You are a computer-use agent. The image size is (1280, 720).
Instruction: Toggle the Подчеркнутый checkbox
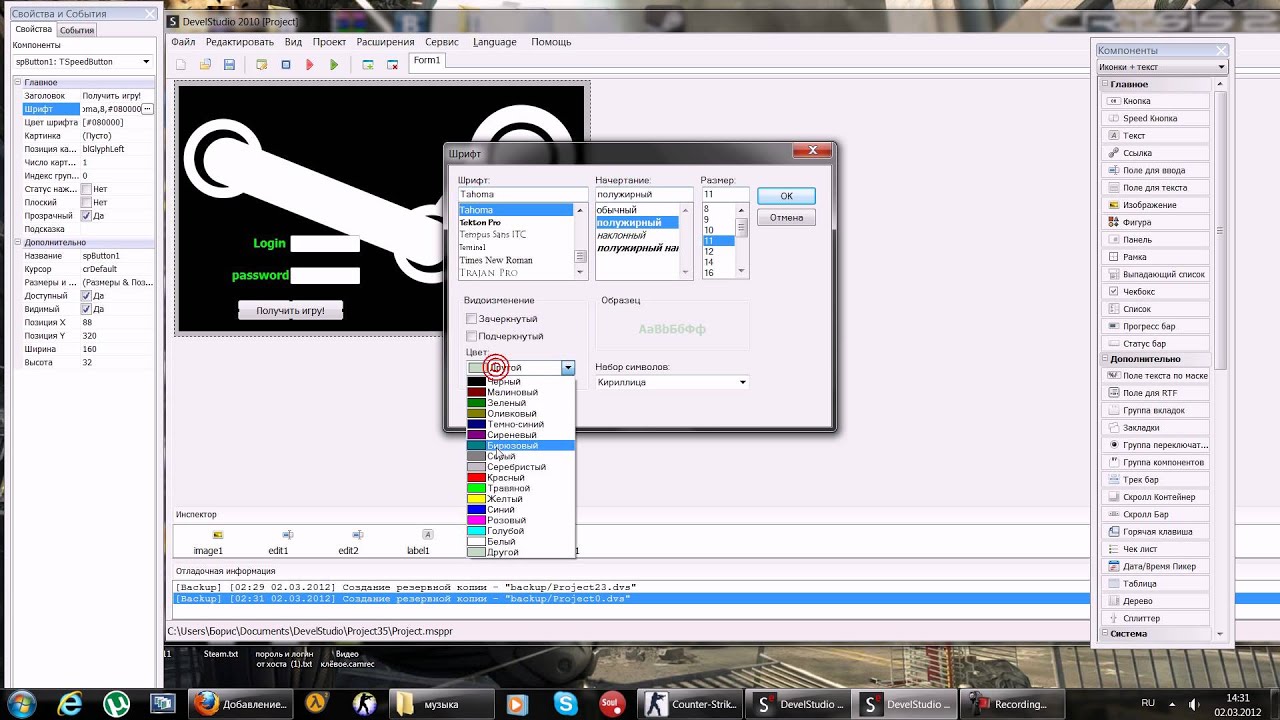tap(472, 336)
